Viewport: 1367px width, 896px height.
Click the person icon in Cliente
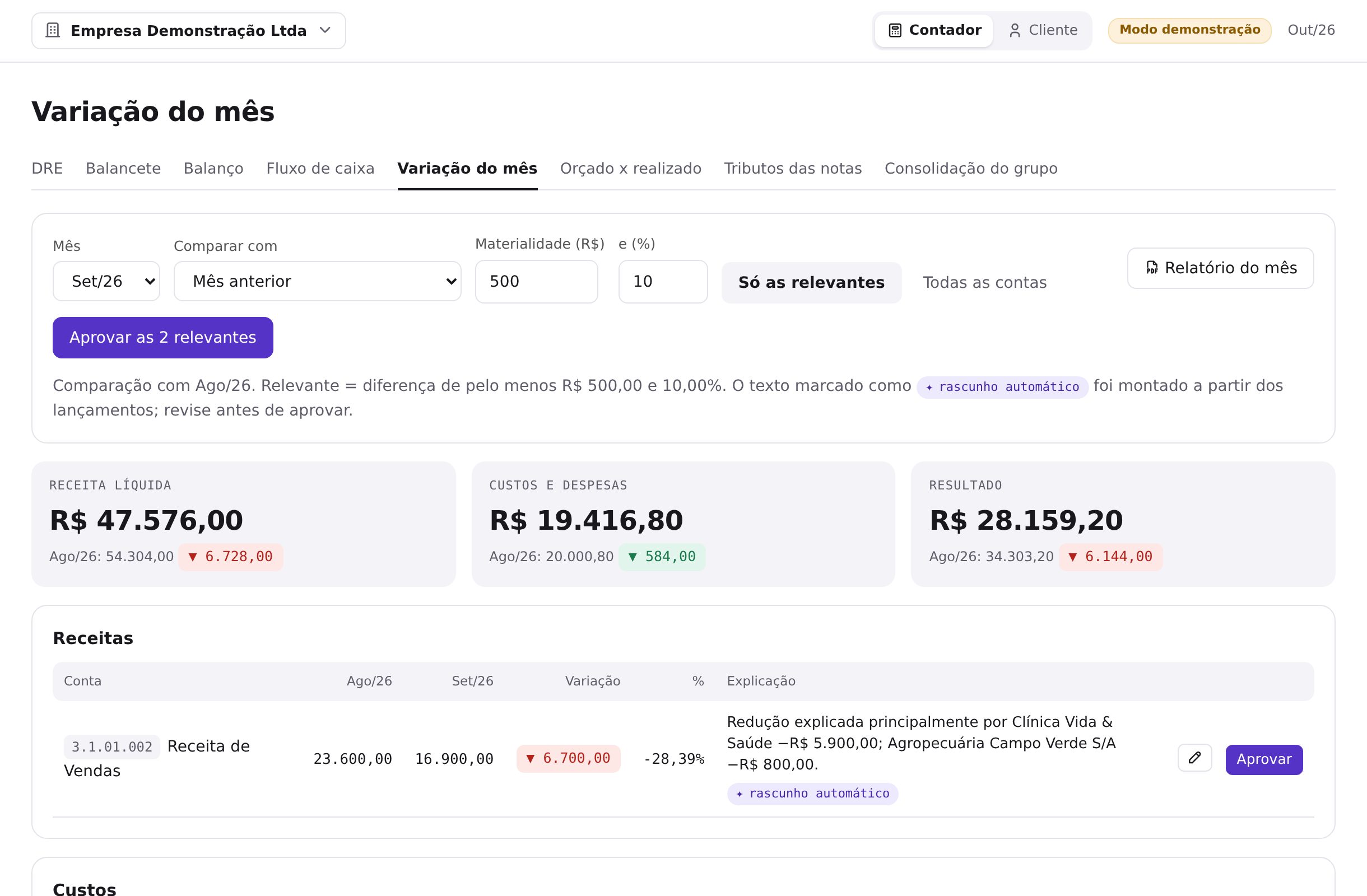(1015, 30)
